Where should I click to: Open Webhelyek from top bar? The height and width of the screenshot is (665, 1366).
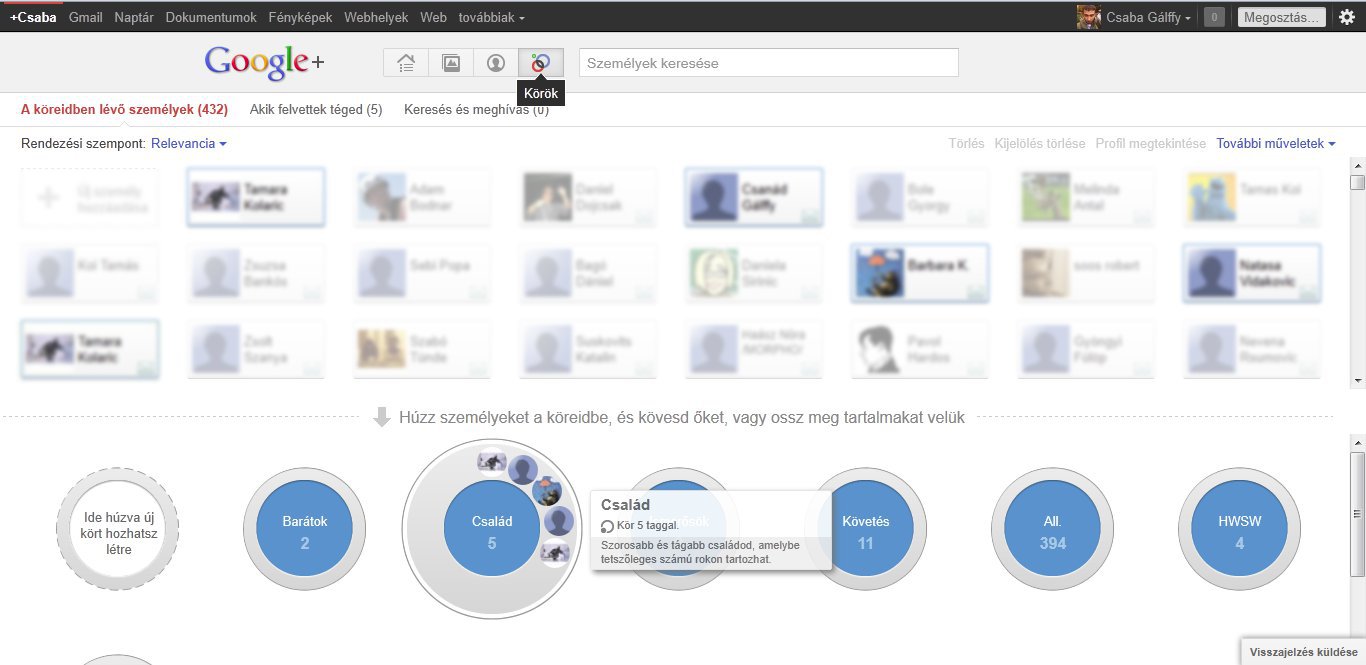point(376,17)
